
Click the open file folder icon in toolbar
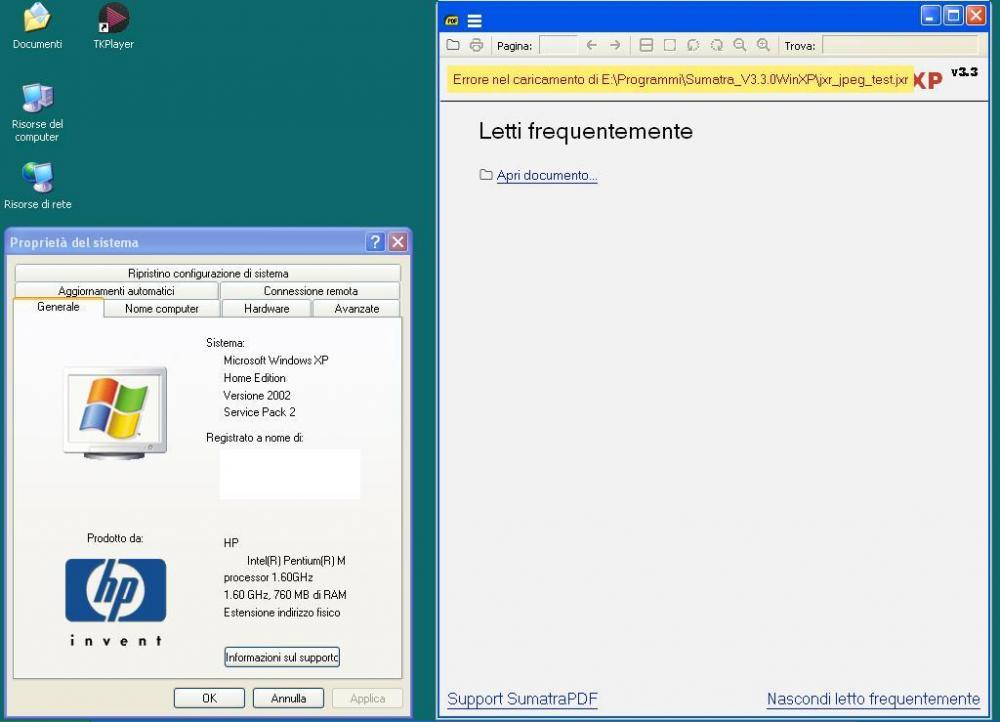[x=453, y=45]
